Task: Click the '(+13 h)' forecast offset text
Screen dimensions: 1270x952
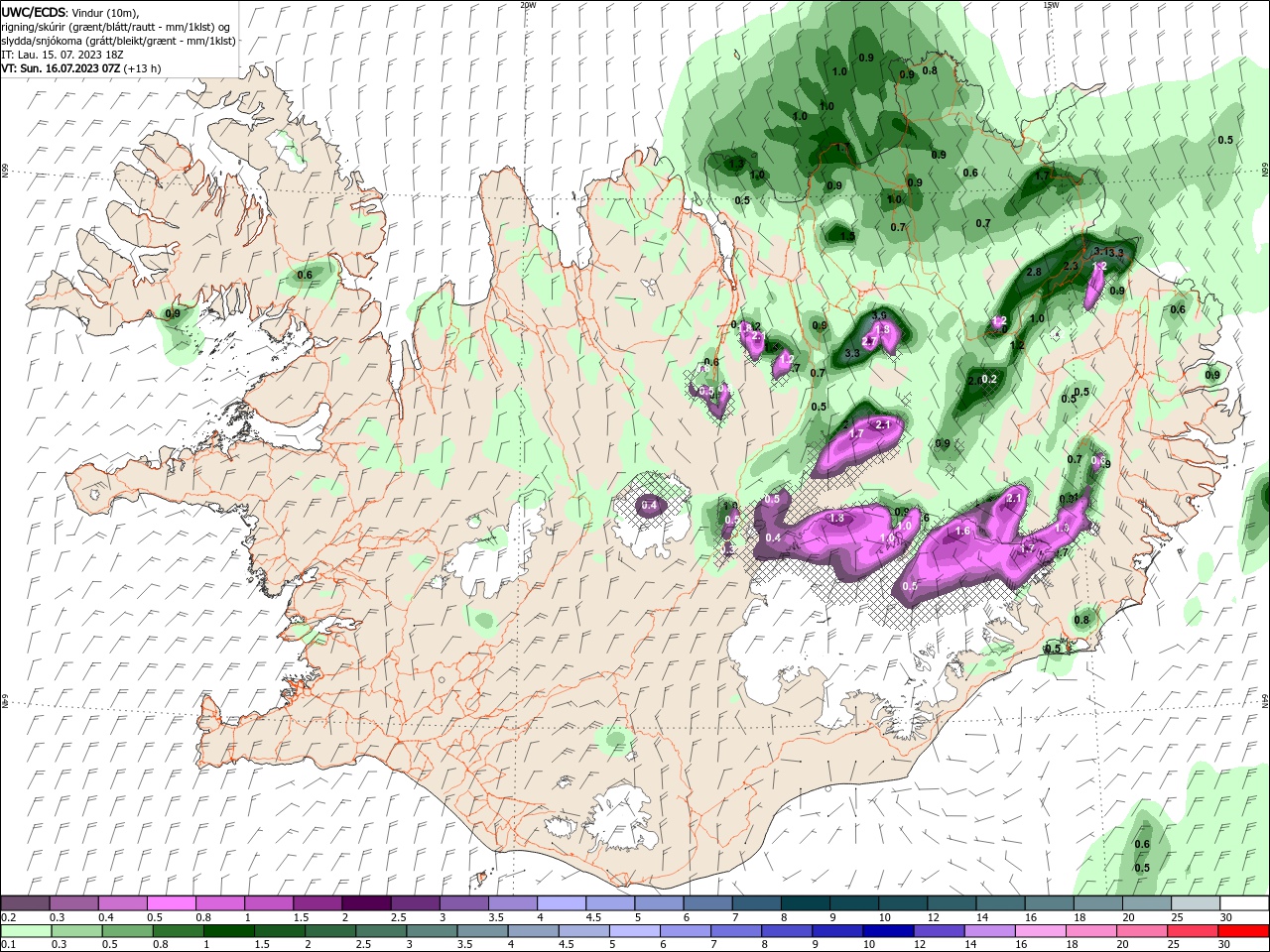Action: point(144,68)
